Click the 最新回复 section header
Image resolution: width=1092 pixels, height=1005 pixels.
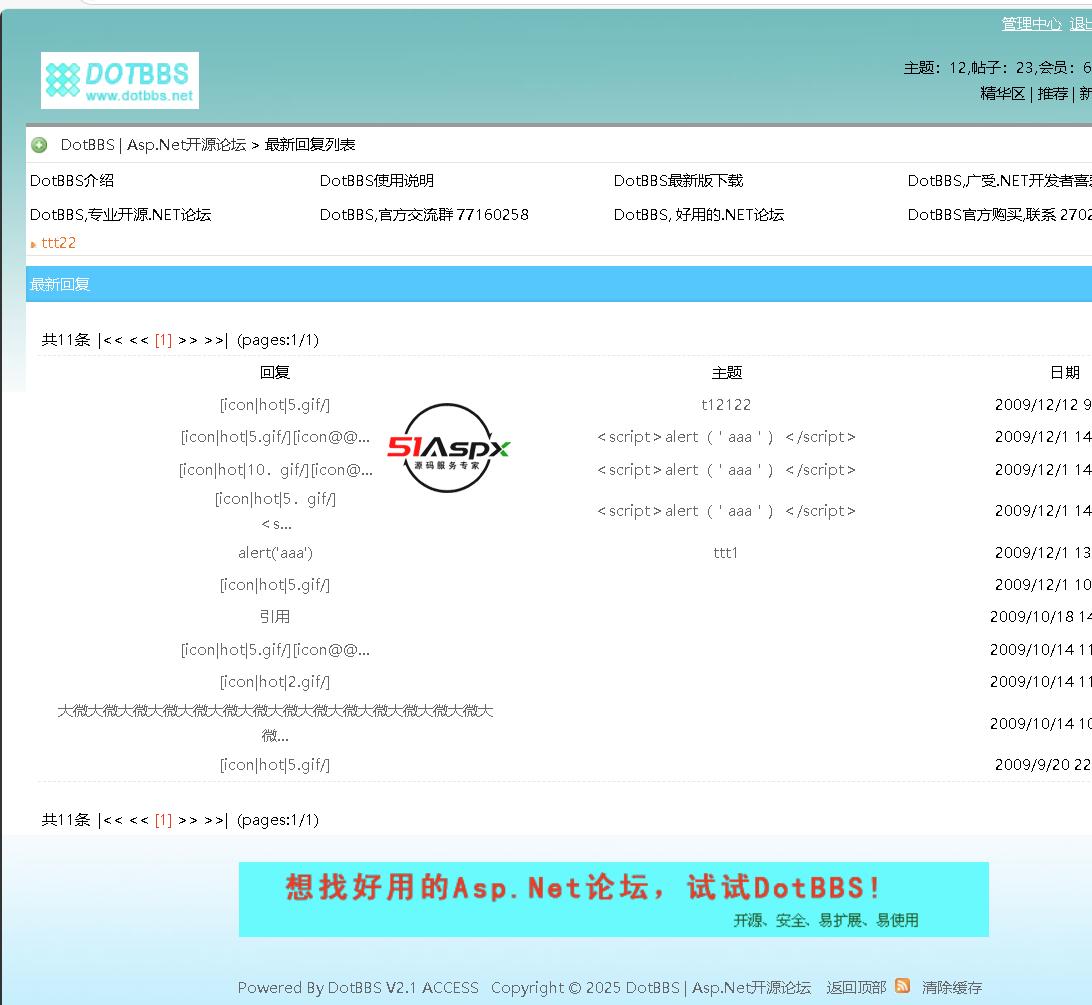(60, 284)
